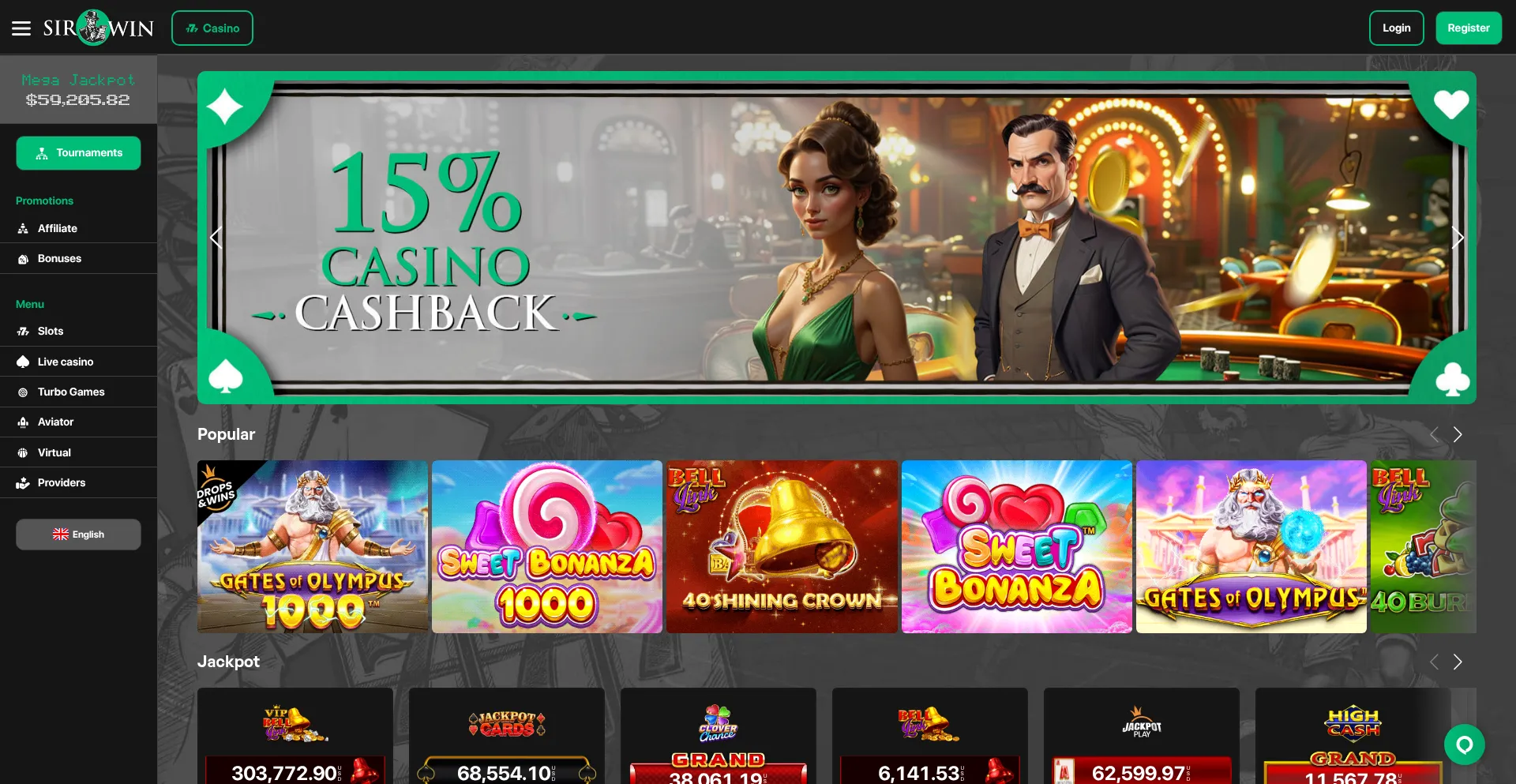1516x784 pixels.
Task: Click the Login button
Action: point(1396,28)
